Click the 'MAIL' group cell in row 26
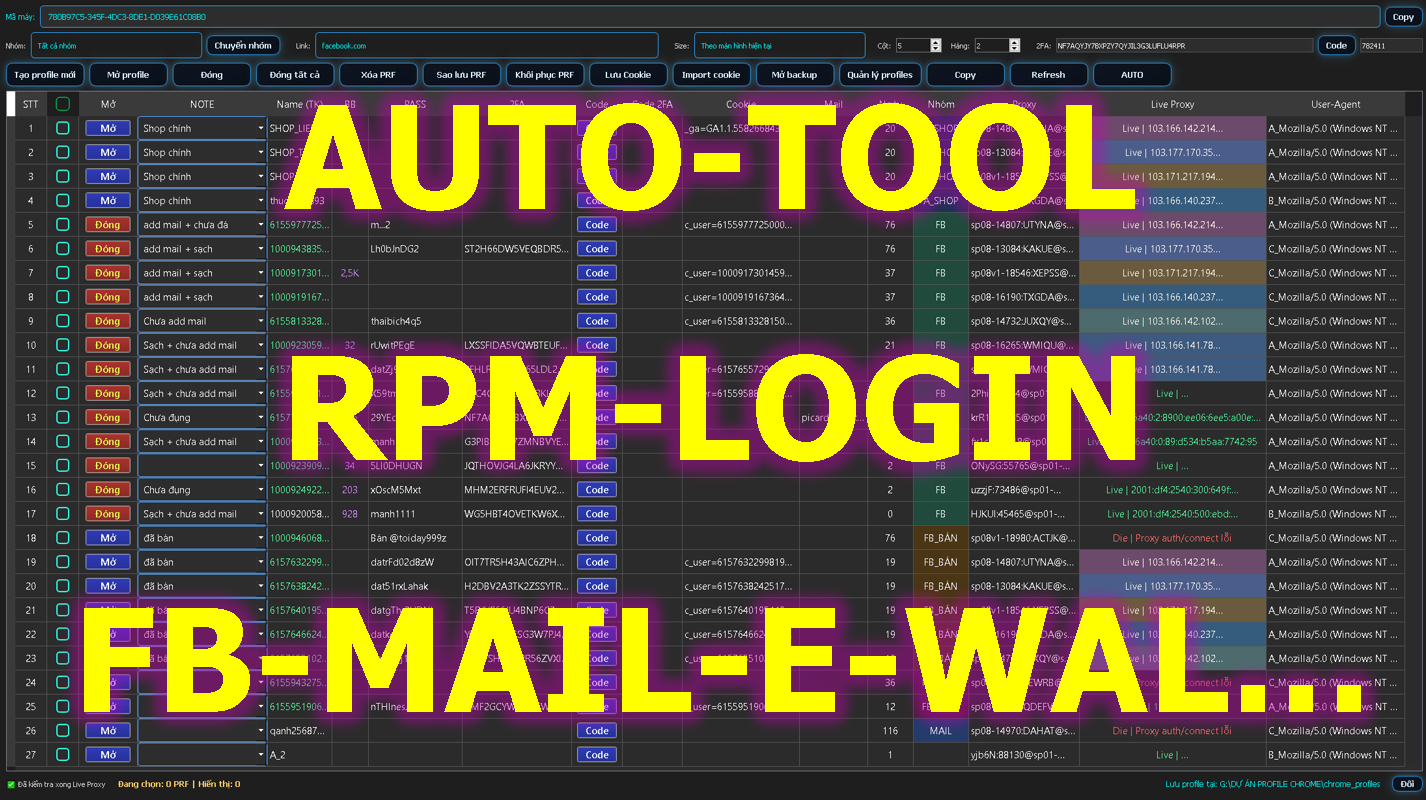 click(x=940, y=730)
